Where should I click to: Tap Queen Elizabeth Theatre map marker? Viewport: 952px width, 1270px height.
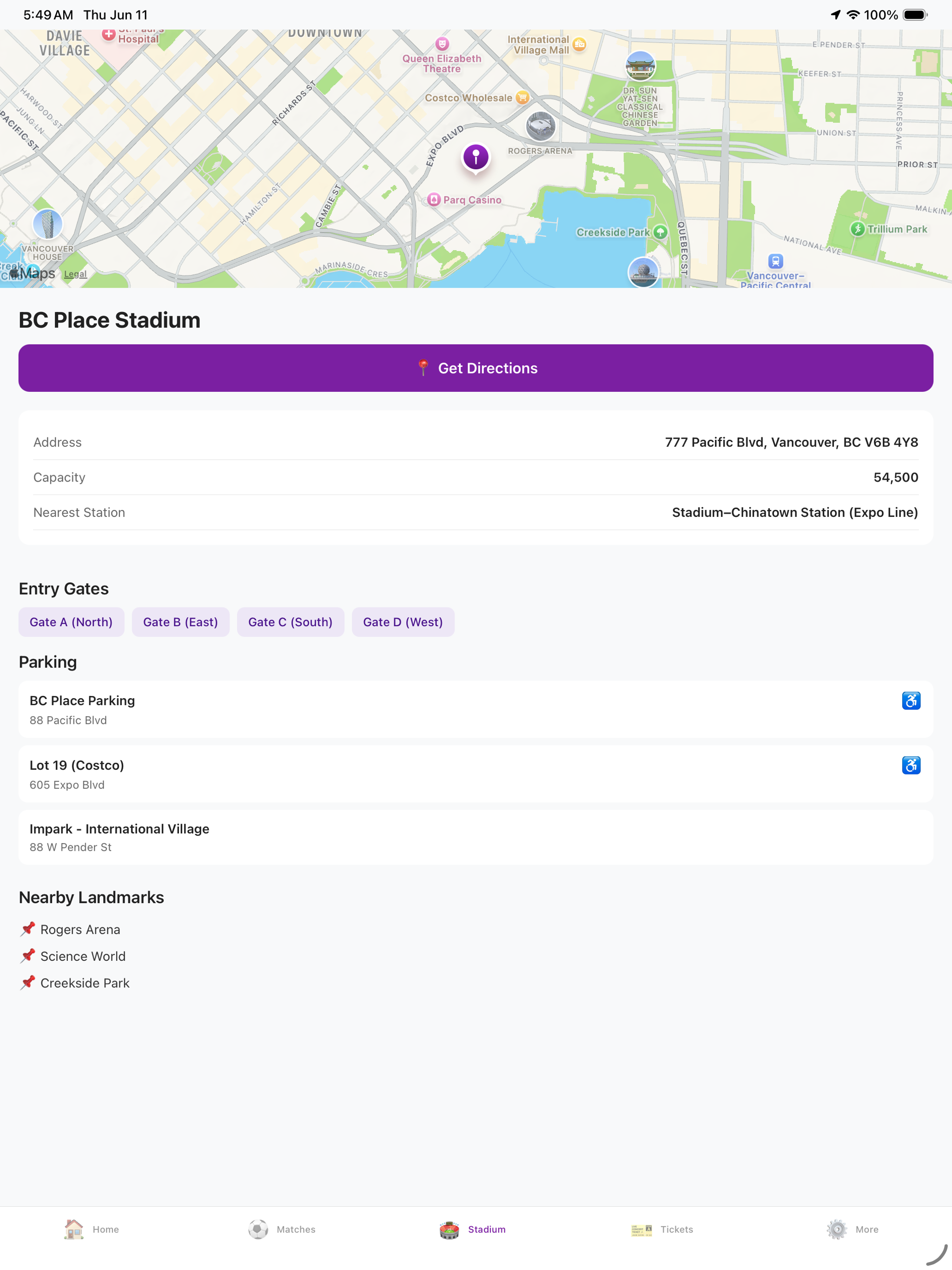tap(442, 44)
